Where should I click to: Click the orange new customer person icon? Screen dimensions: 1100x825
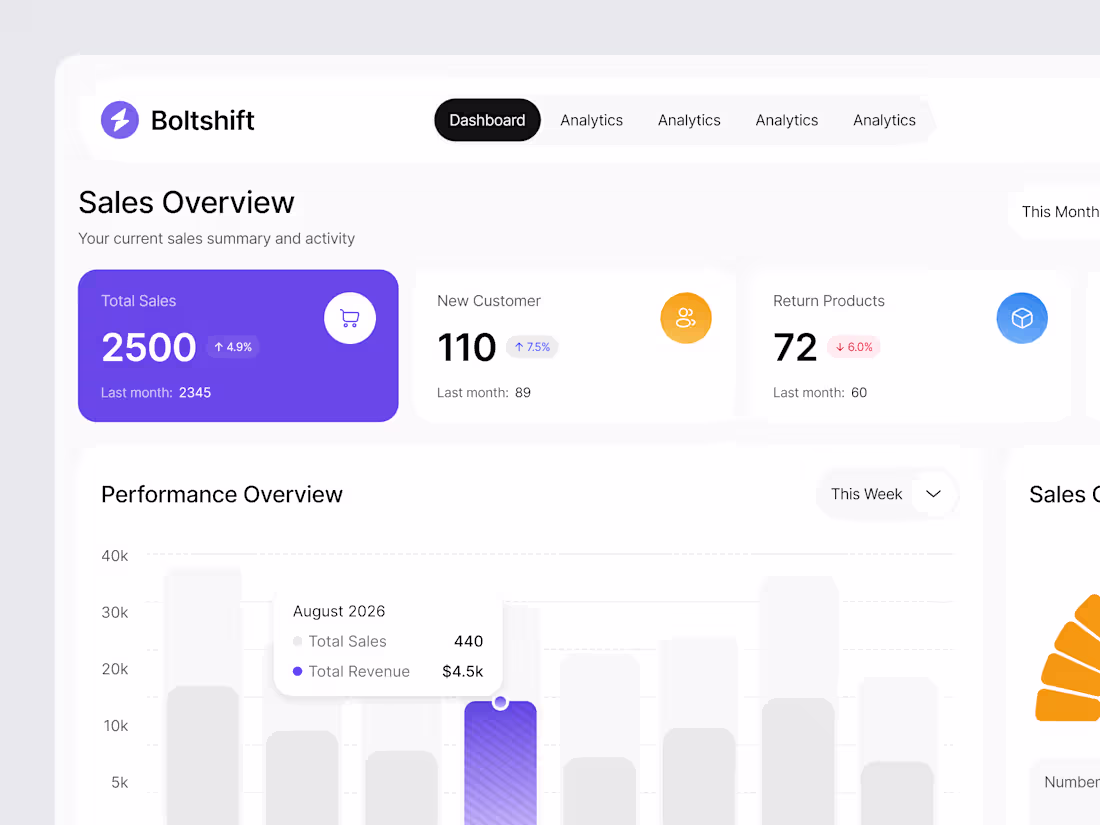click(x=686, y=318)
